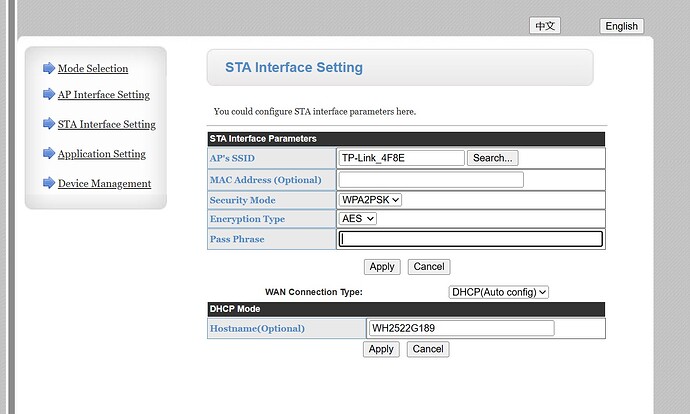
Task: Click the arrow icon beside STA Interface Setting
Action: point(48,124)
